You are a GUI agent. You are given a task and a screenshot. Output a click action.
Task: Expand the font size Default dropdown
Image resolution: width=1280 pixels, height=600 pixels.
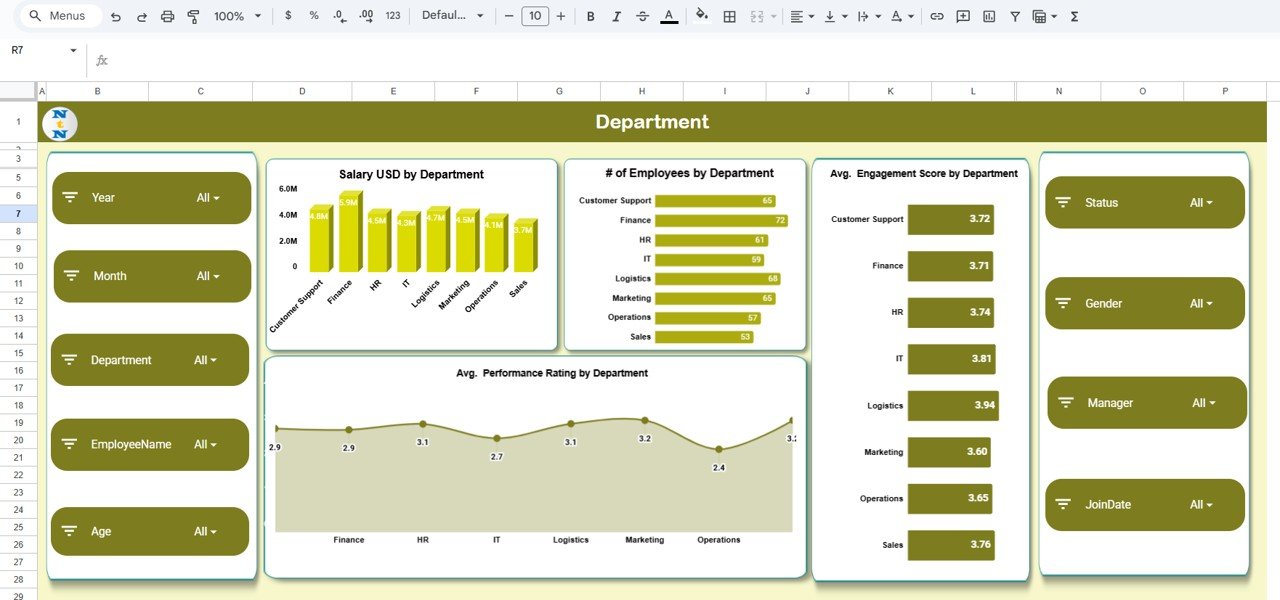(452, 16)
